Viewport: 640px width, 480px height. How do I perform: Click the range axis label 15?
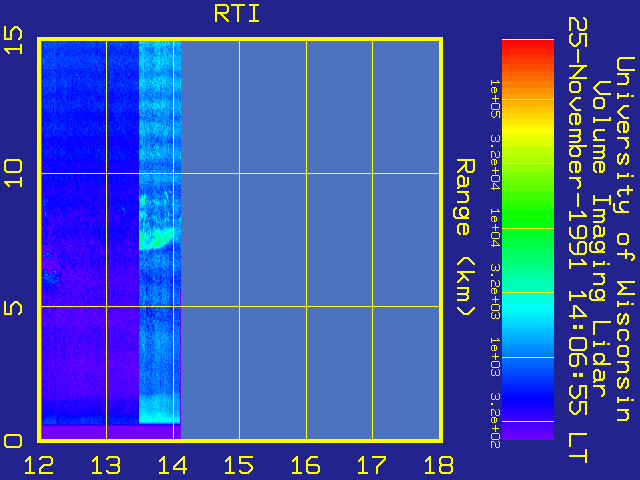point(13,40)
